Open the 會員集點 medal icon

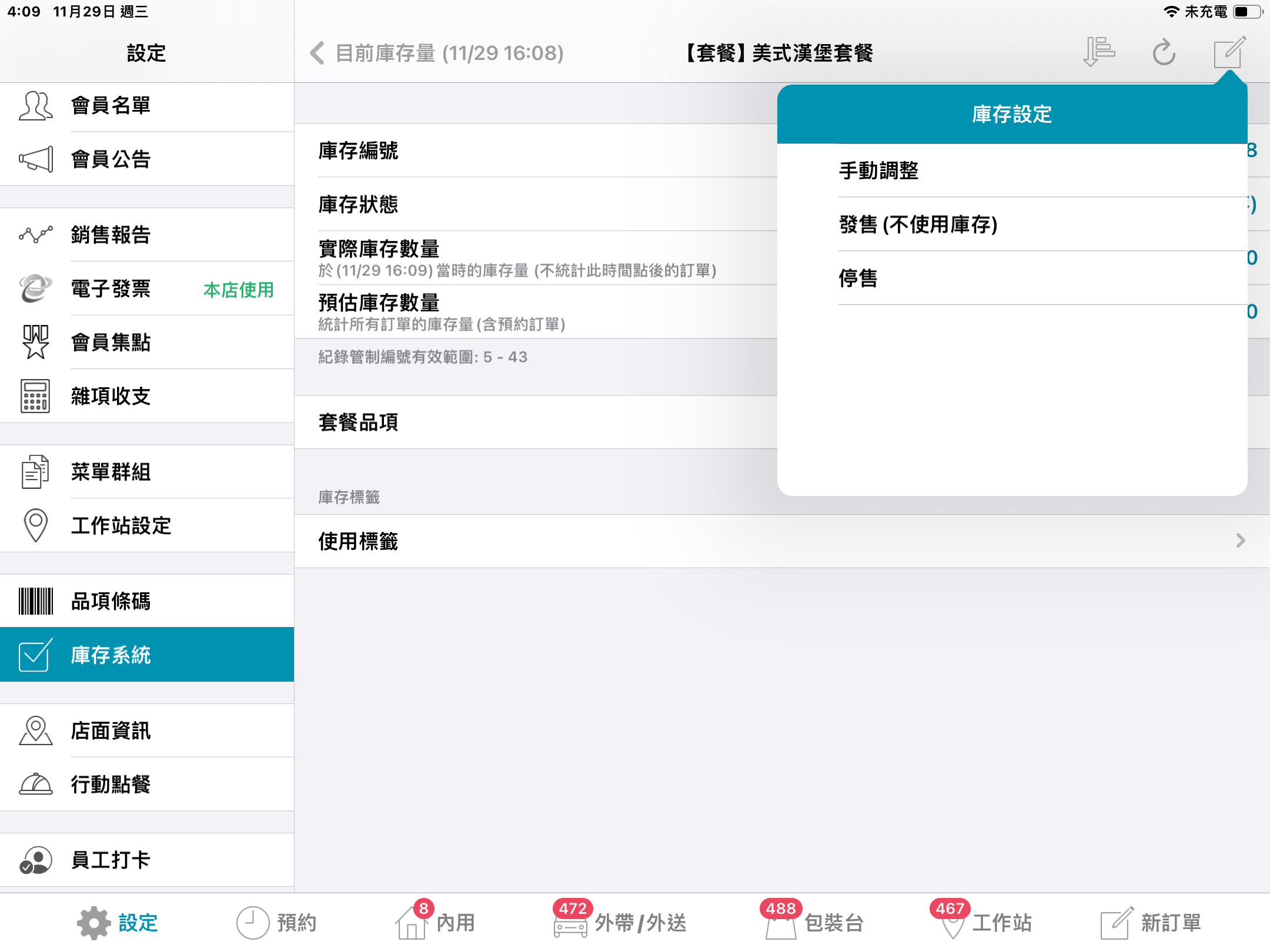pyautogui.click(x=35, y=342)
